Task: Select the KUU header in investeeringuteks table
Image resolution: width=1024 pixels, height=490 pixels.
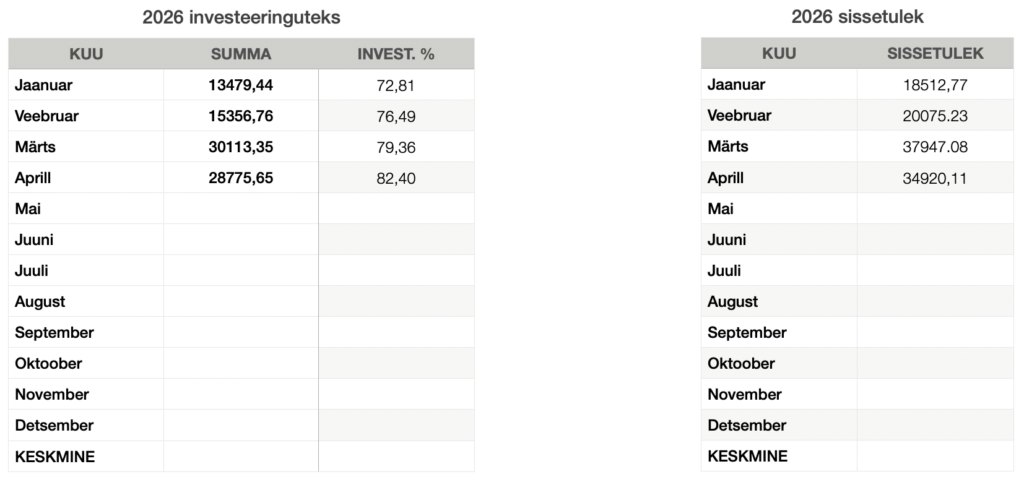Action: (x=86, y=54)
